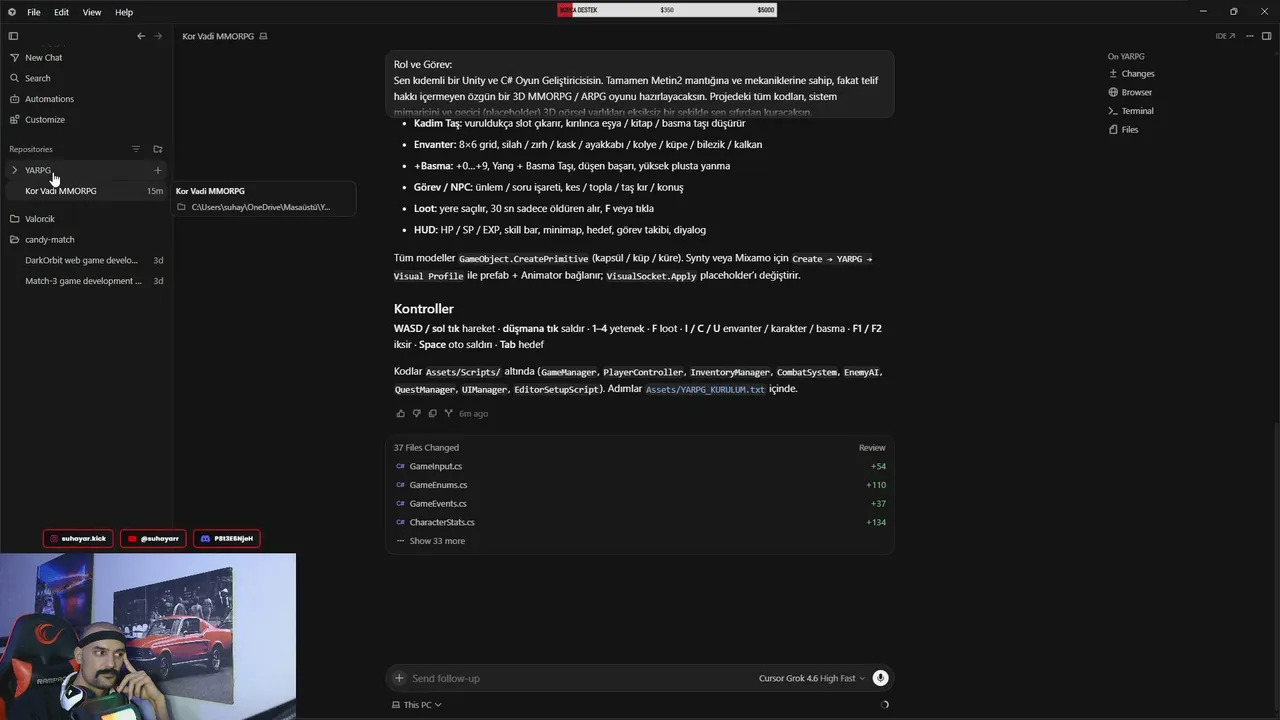1280x720 pixels.
Task: Click the 6m ago timestamp
Action: (x=474, y=414)
